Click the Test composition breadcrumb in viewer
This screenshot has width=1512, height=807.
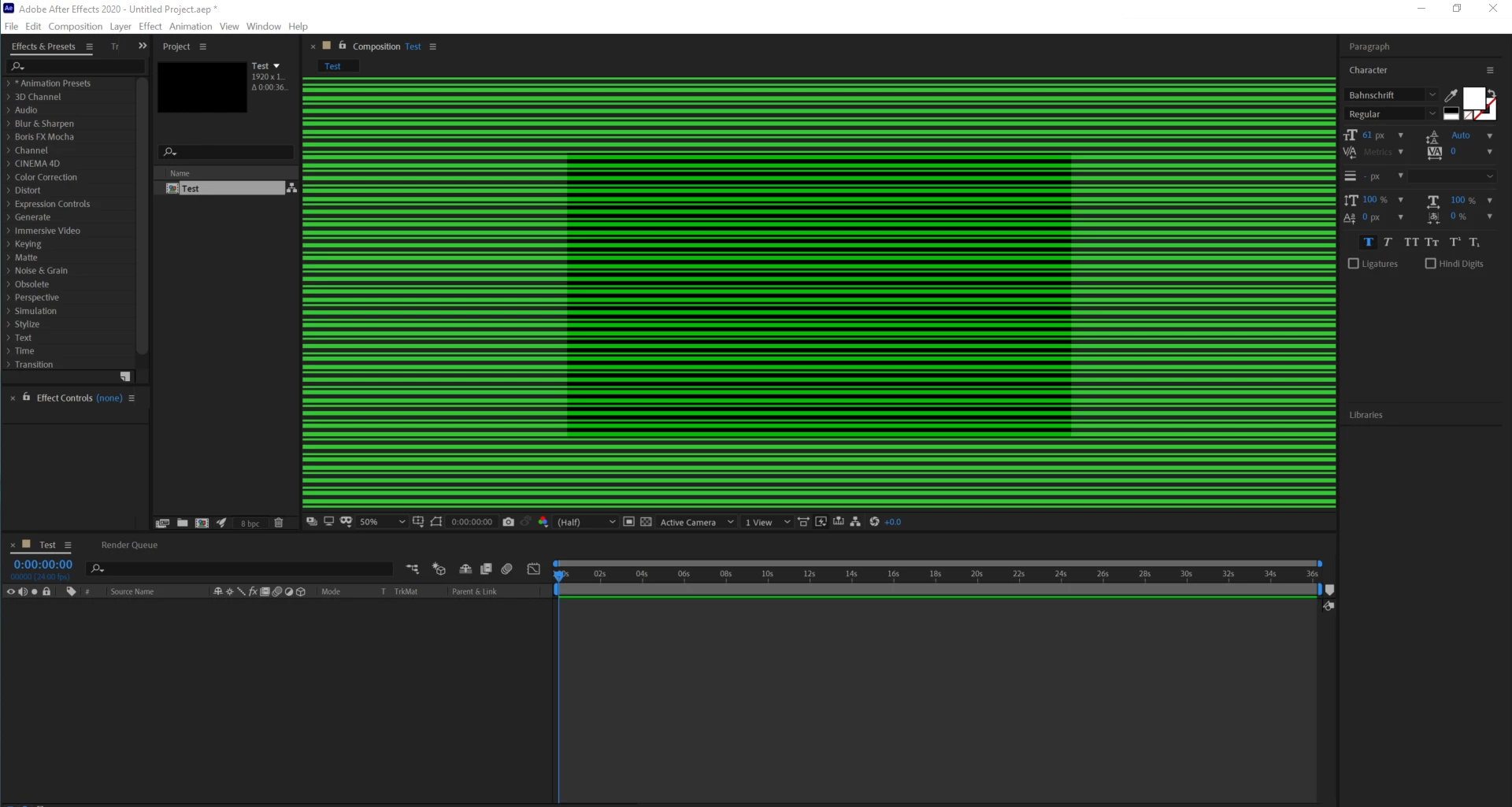pyautogui.click(x=333, y=66)
